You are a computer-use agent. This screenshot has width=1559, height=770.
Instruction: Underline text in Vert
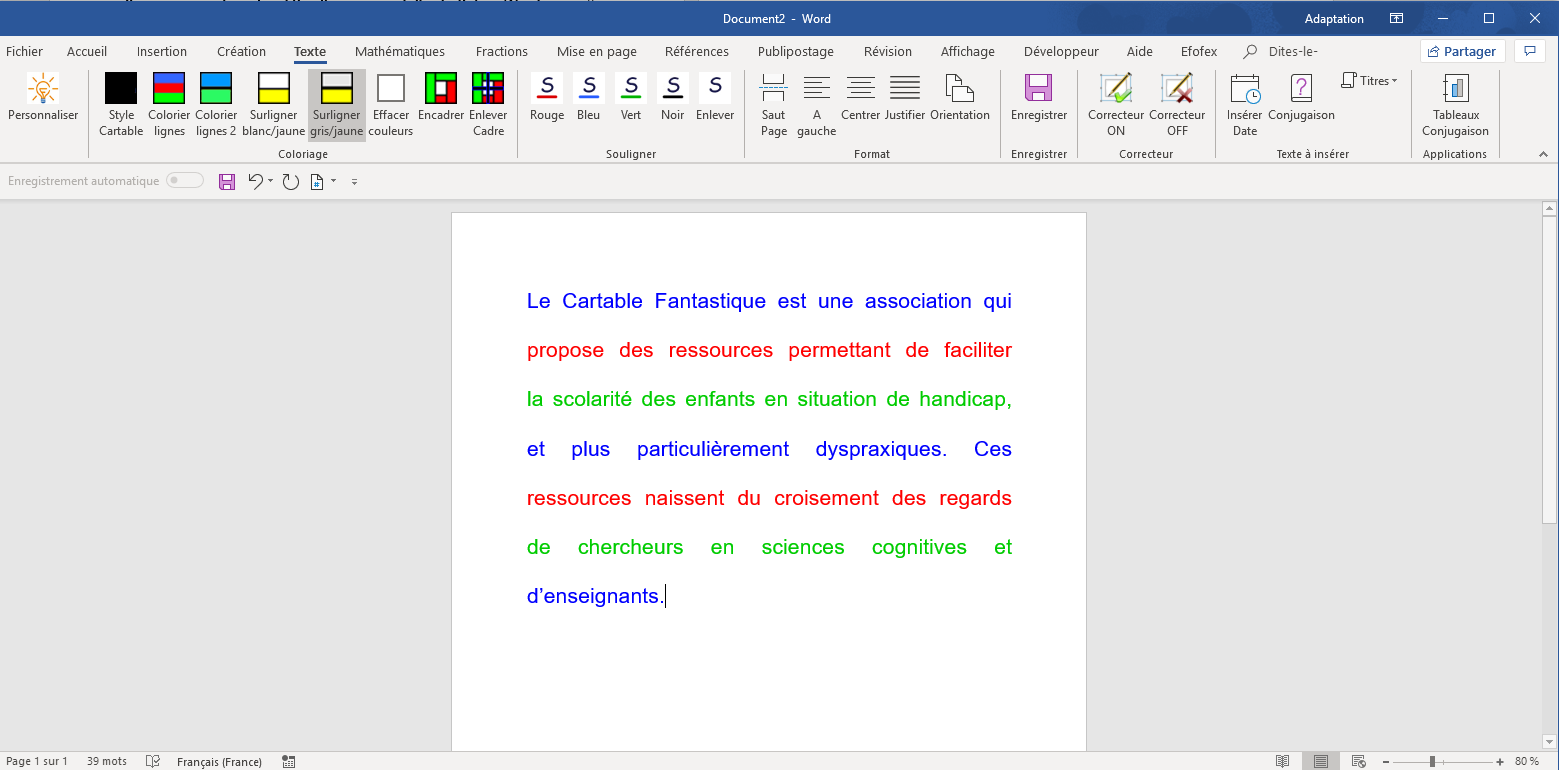pyautogui.click(x=631, y=97)
